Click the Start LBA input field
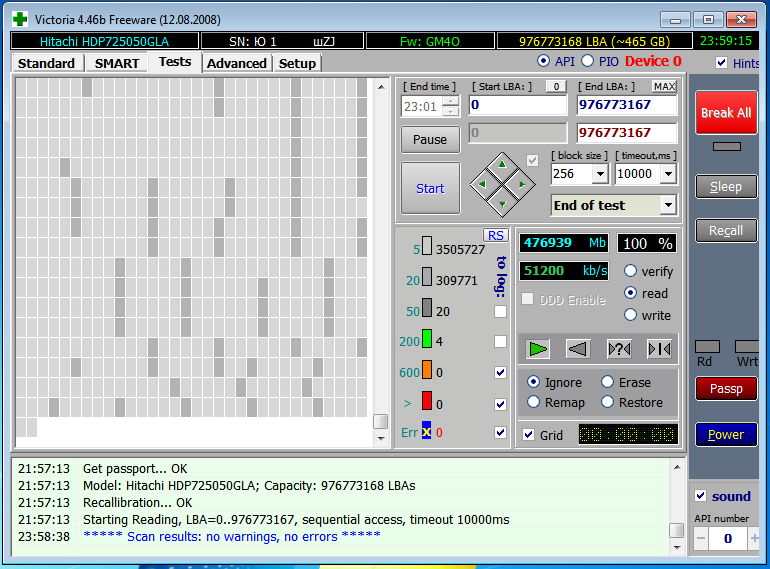Screen dimensions: 770x569 (x=518, y=105)
